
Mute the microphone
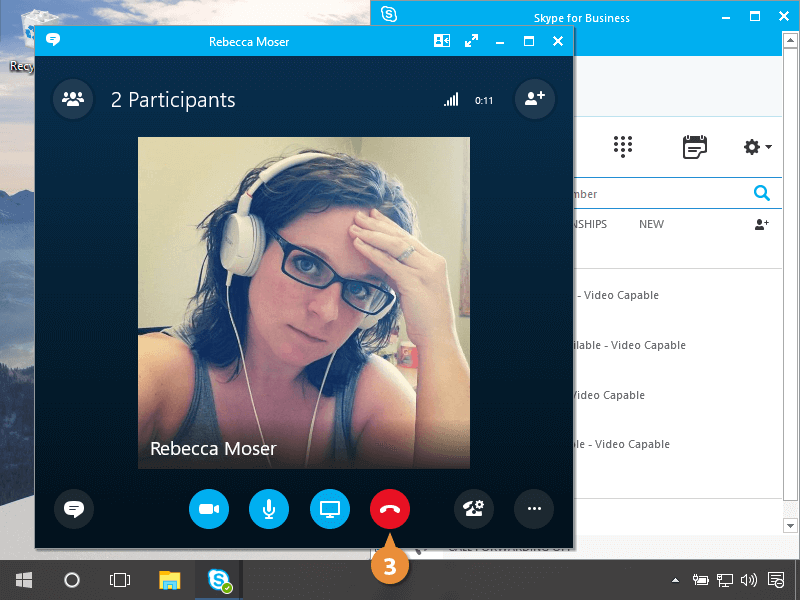pyautogui.click(x=269, y=509)
